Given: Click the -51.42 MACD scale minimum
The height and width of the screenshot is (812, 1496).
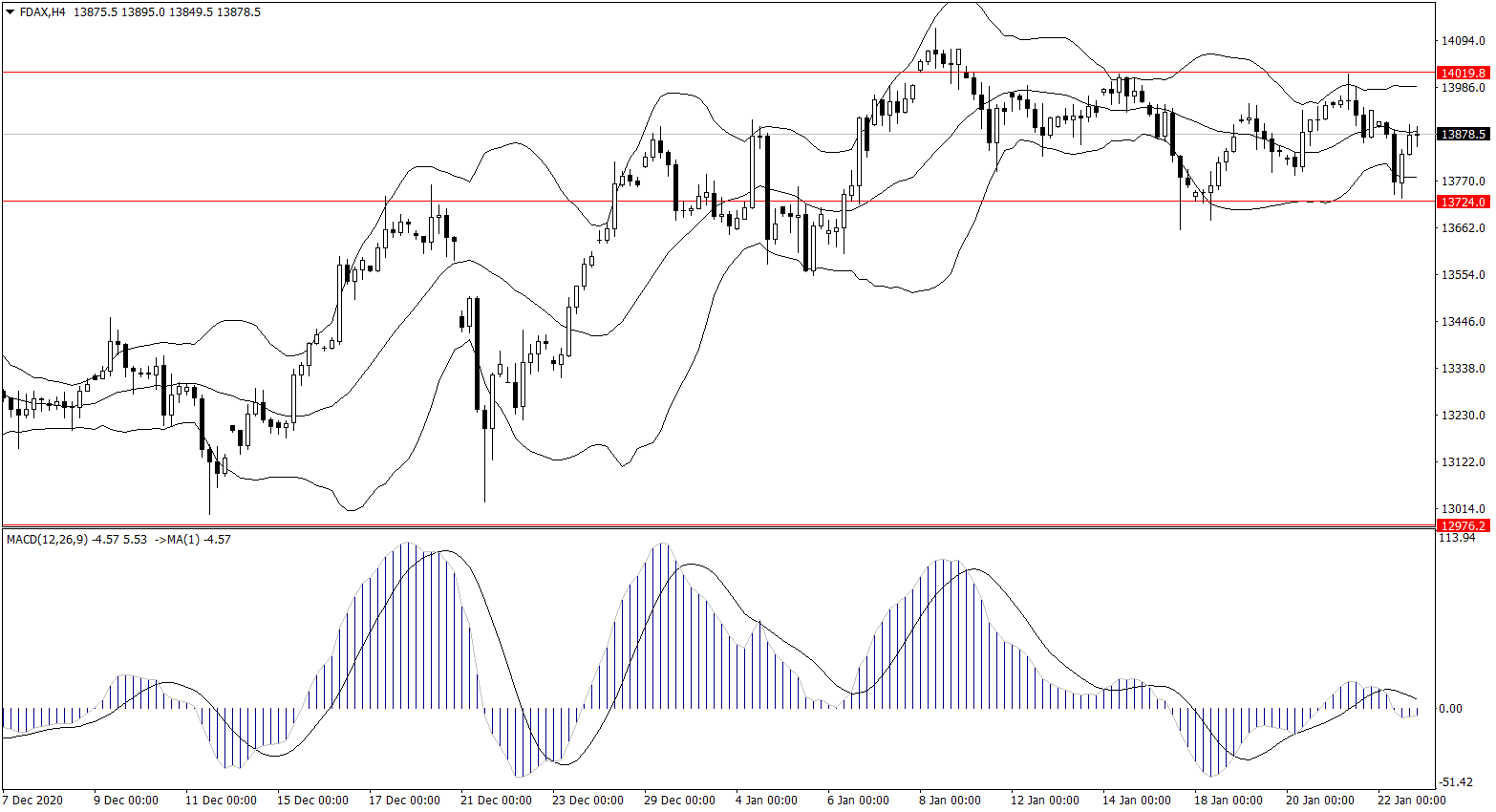Looking at the screenshot, I should [1455, 781].
